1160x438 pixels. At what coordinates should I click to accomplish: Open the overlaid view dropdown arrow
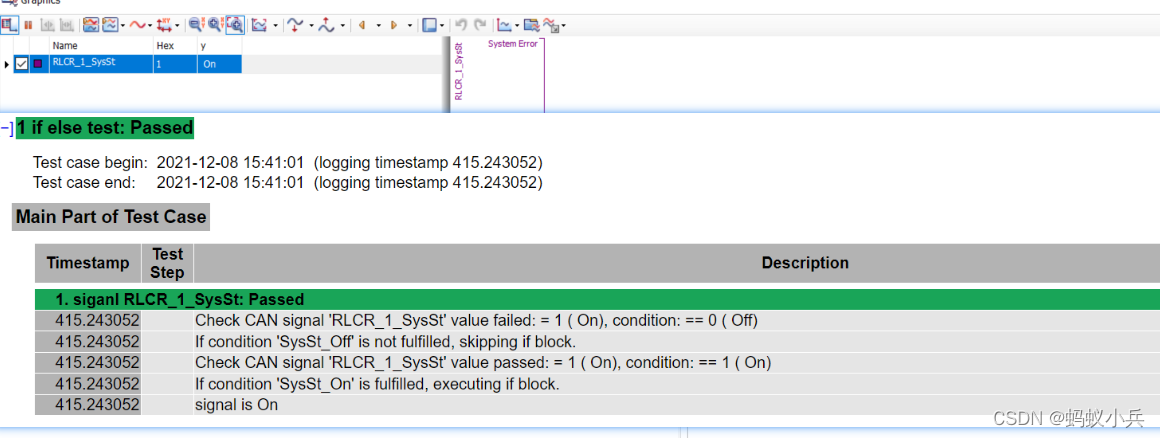coord(123,26)
